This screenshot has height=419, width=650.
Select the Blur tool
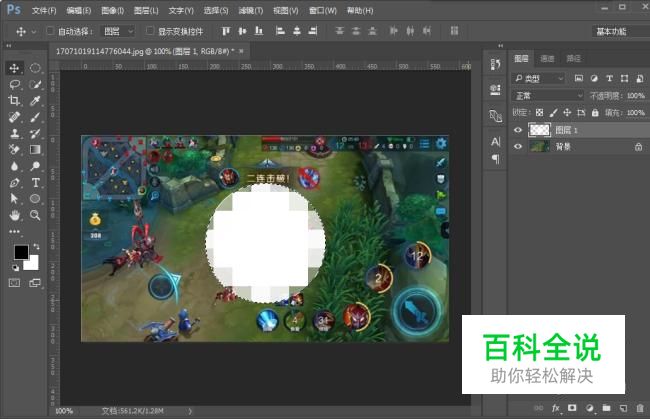click(14, 166)
